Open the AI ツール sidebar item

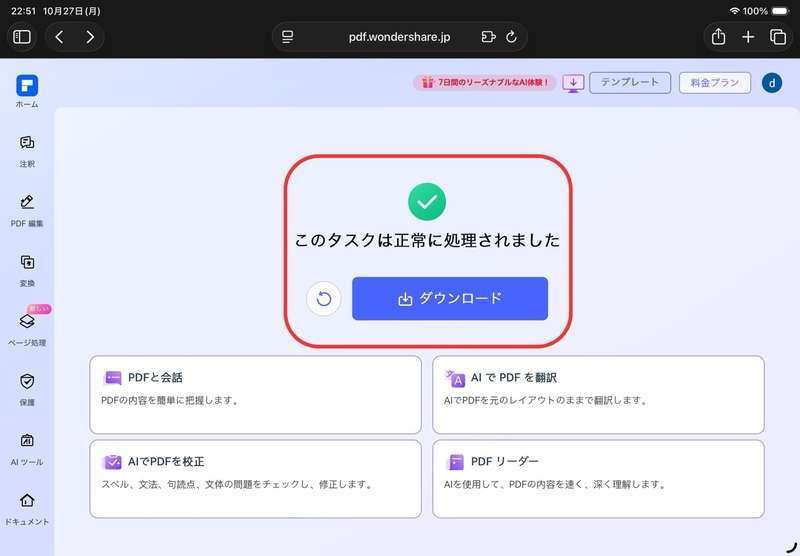coord(27,449)
